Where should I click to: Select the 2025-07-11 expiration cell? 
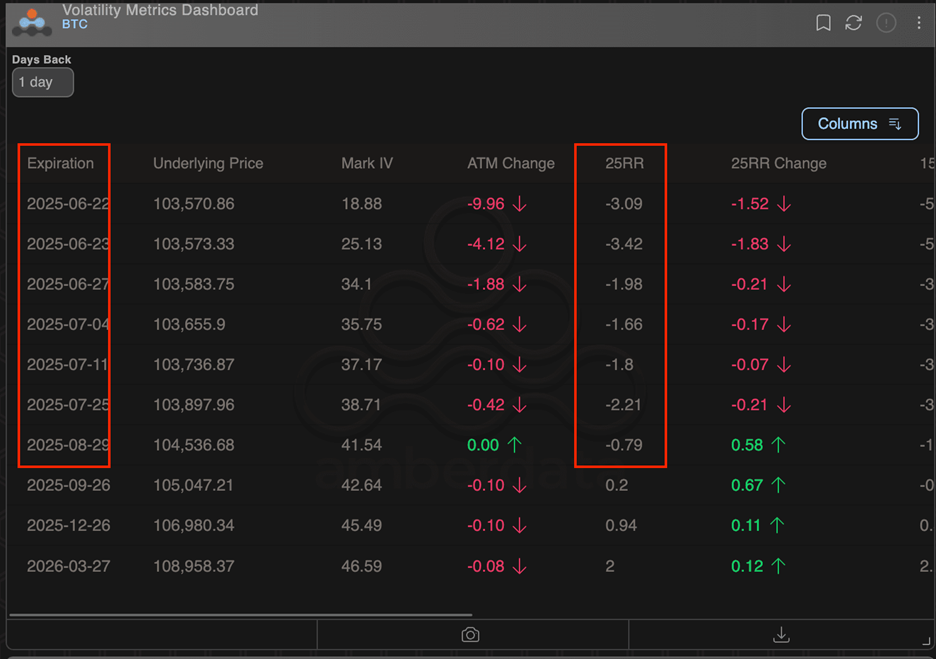pos(69,364)
